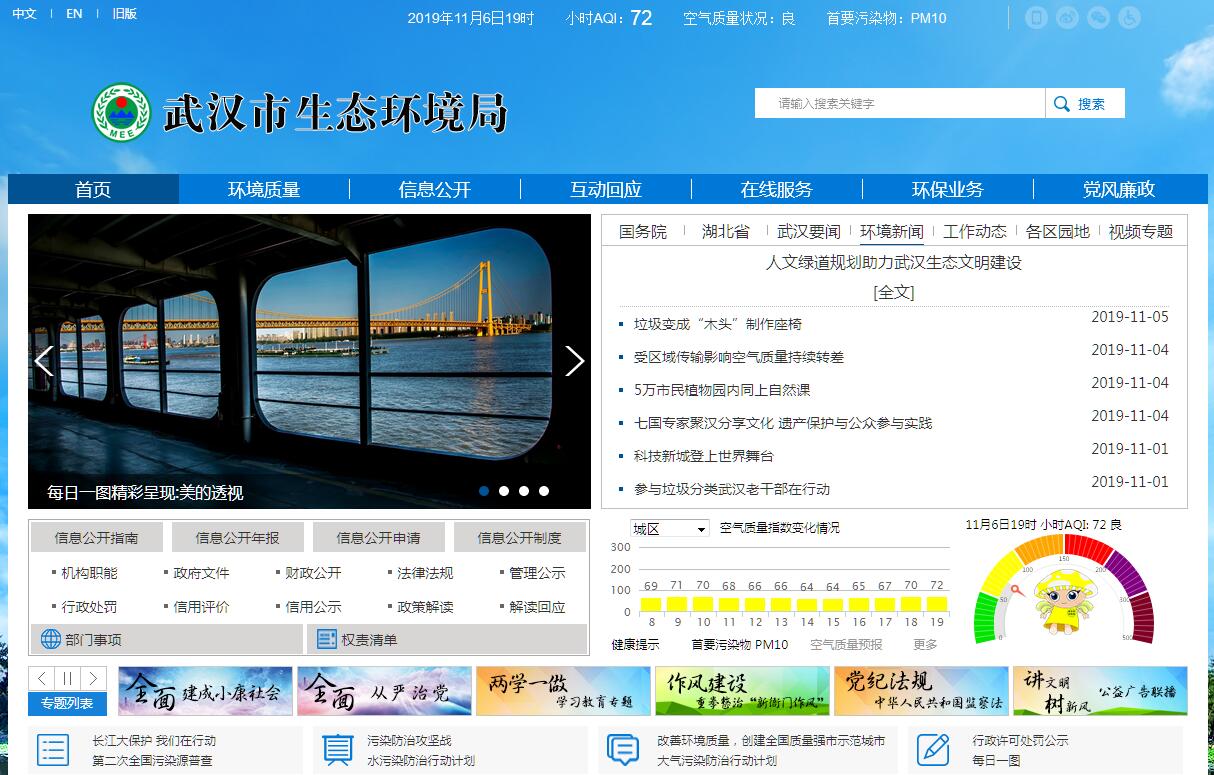1214x775 pixels.
Task: Open the 信息公开 navigation menu
Action: (x=435, y=189)
